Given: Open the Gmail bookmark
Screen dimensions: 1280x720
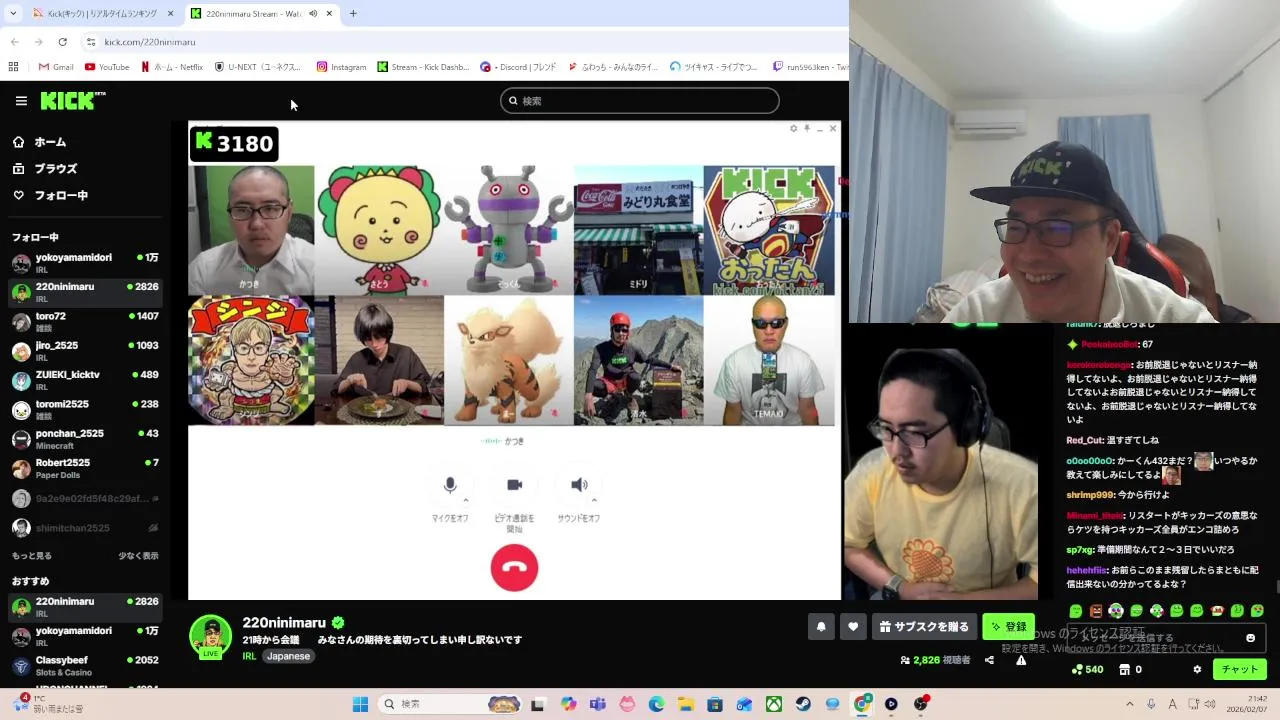Looking at the screenshot, I should click(56, 67).
